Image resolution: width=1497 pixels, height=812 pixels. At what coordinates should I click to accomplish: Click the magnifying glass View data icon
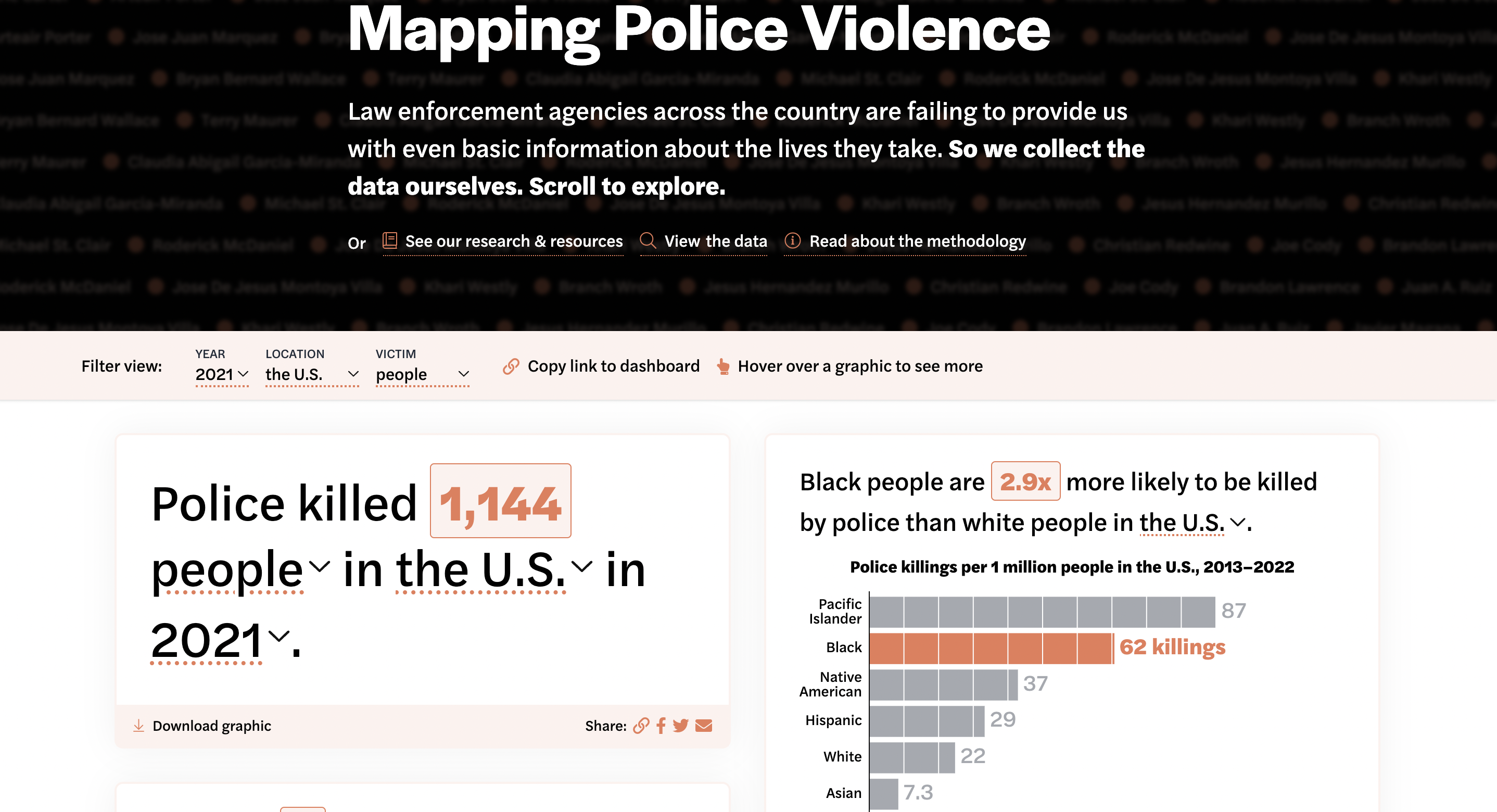click(x=648, y=240)
